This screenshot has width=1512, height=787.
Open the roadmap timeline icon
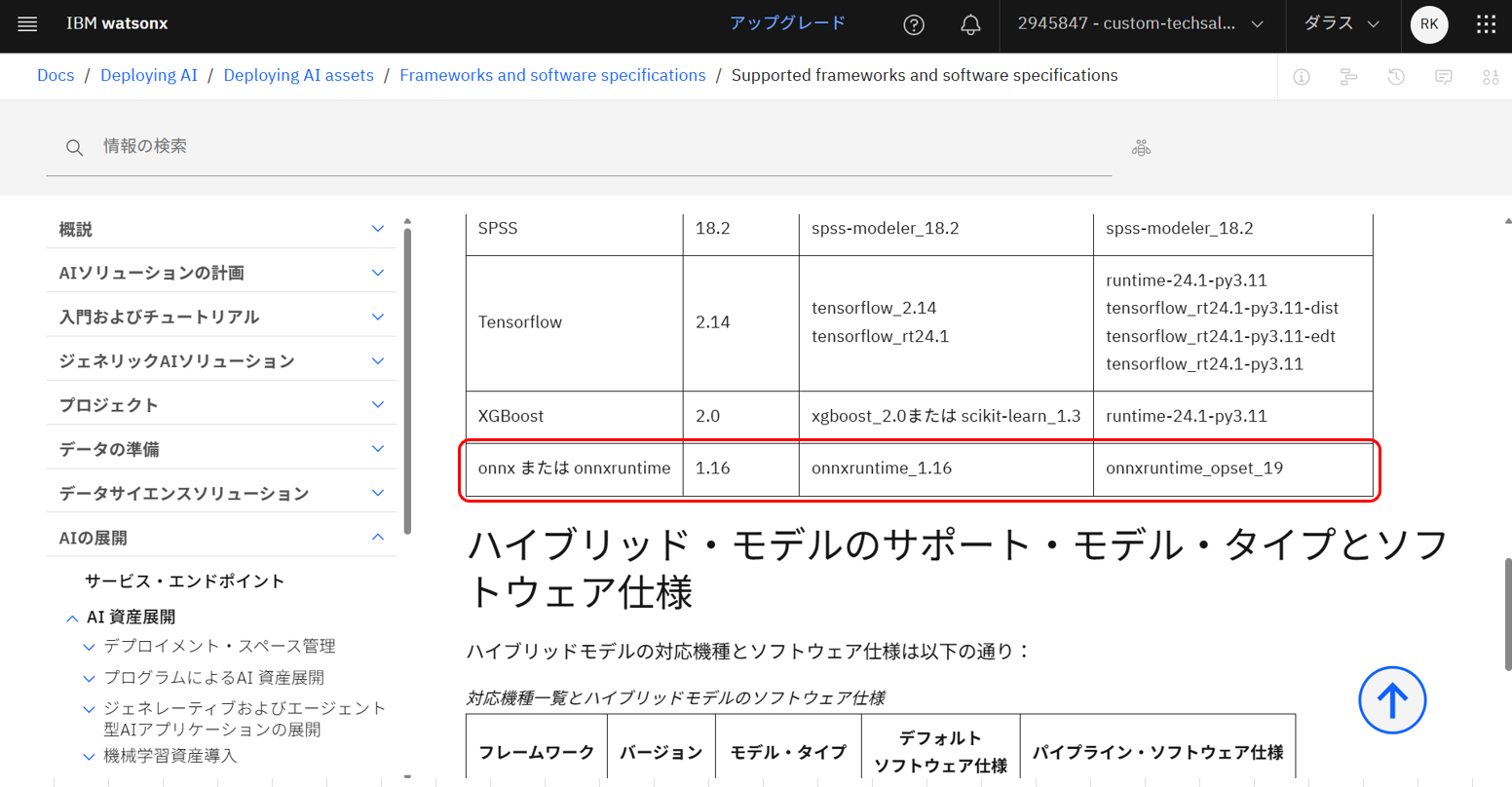pyautogui.click(x=1349, y=77)
